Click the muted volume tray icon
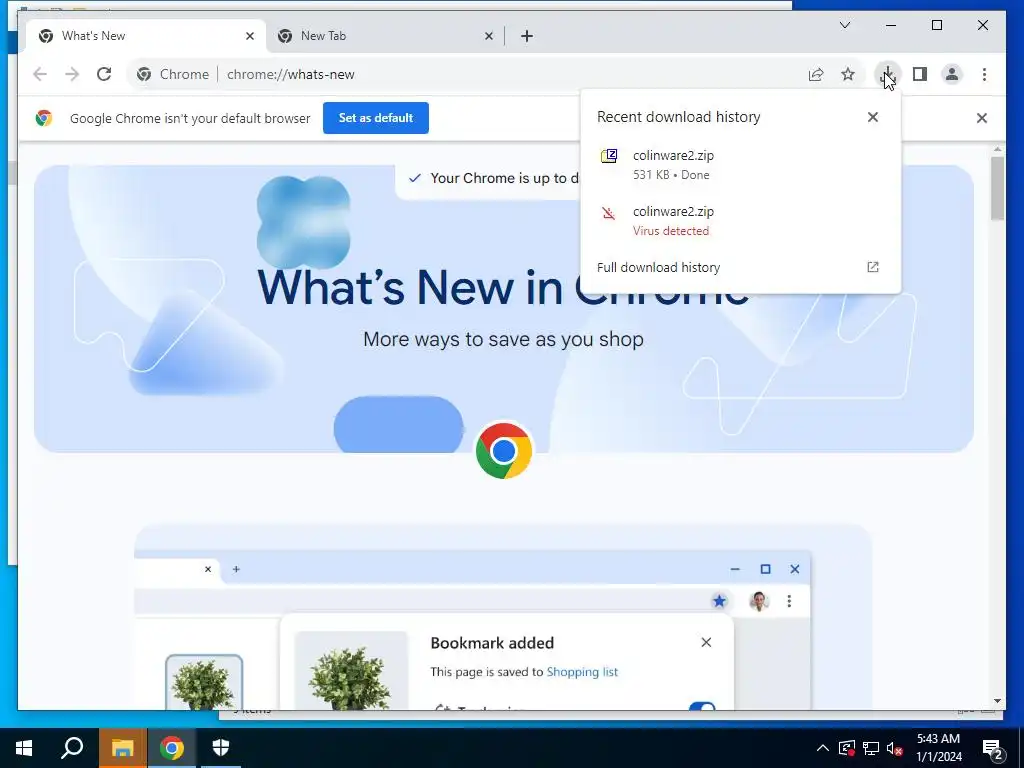Image resolution: width=1024 pixels, height=768 pixels. point(895,748)
